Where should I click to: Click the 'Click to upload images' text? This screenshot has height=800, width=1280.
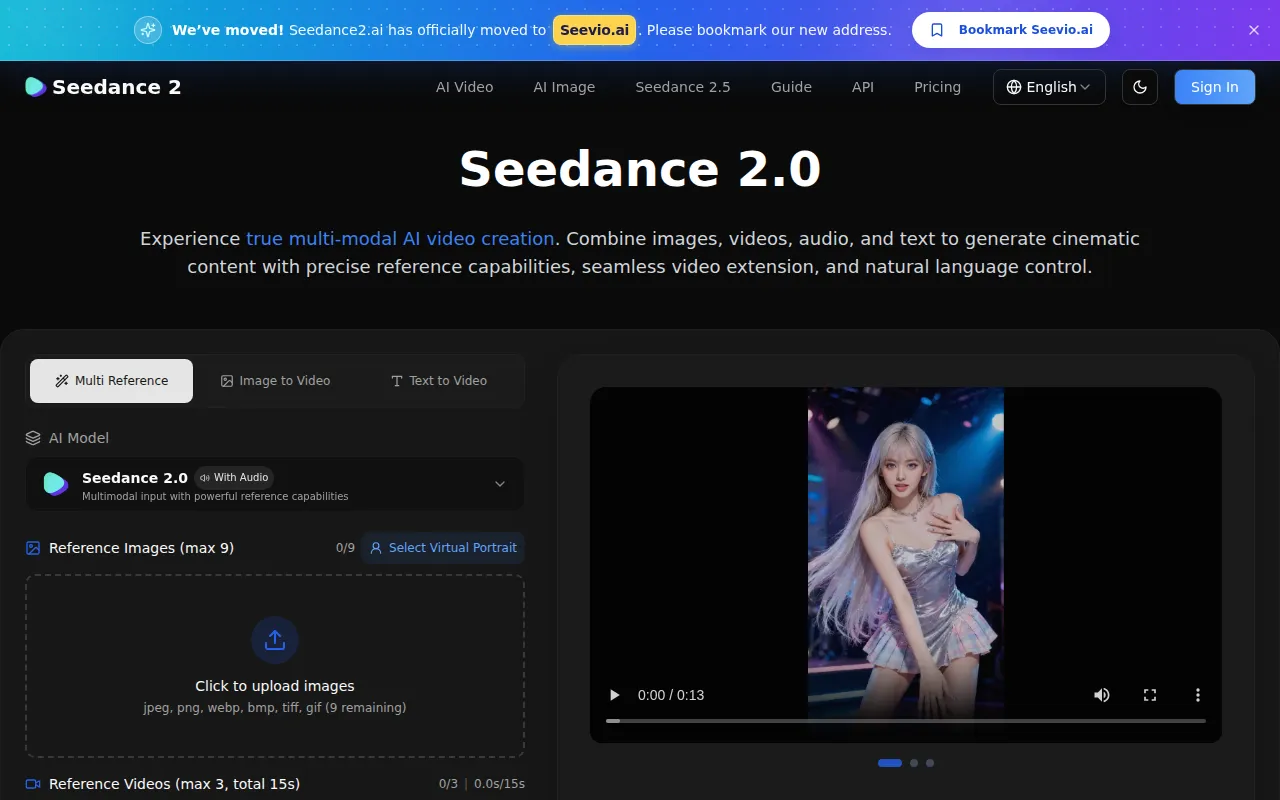[x=275, y=686]
